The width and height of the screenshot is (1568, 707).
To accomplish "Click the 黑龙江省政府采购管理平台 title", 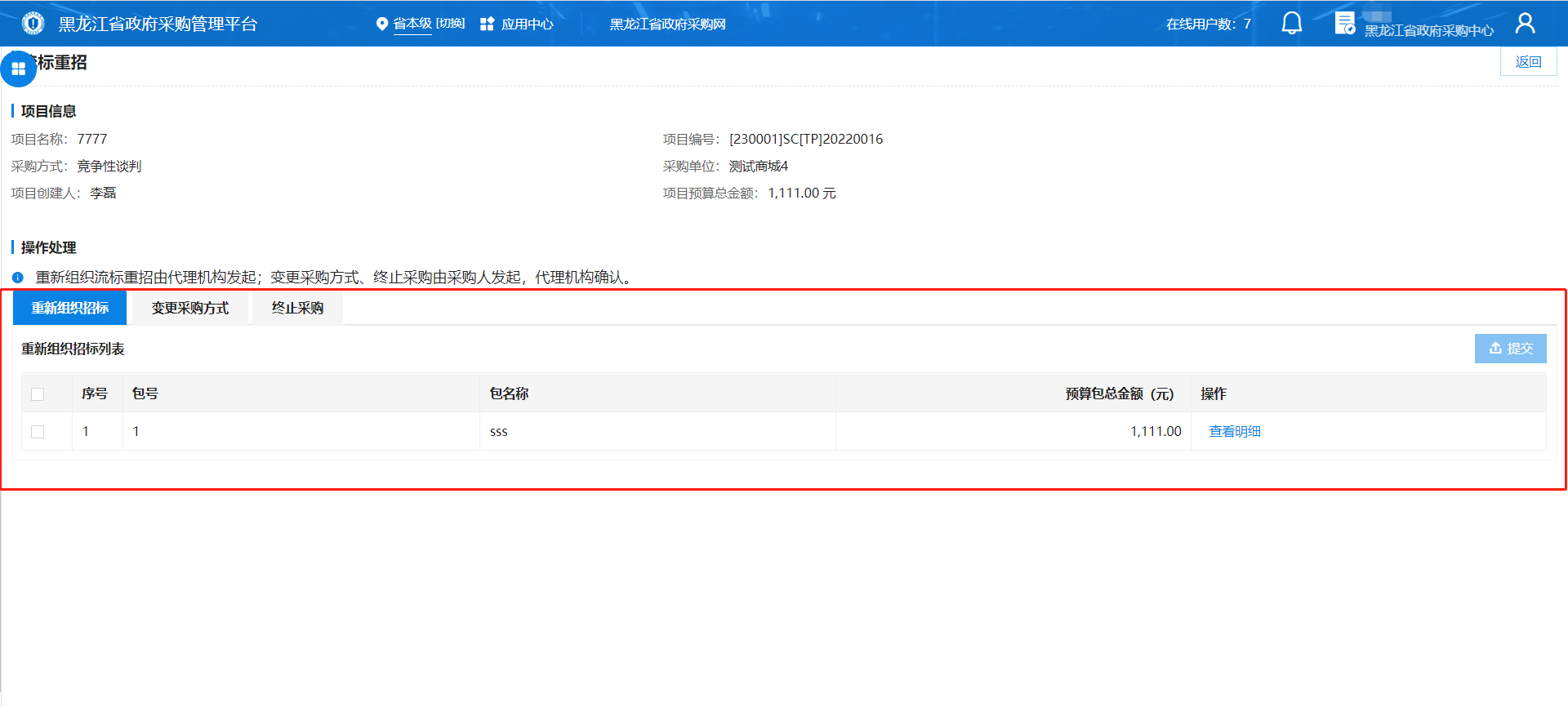I will (x=158, y=24).
